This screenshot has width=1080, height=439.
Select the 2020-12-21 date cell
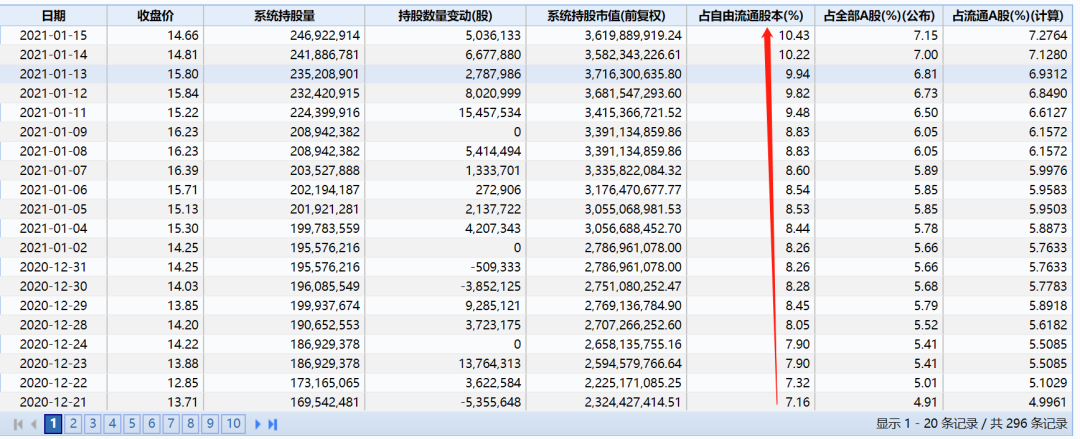tap(54, 402)
